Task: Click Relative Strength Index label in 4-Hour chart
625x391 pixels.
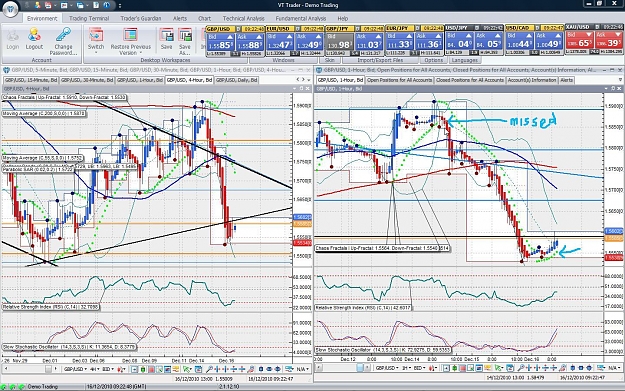Action: click(51, 307)
